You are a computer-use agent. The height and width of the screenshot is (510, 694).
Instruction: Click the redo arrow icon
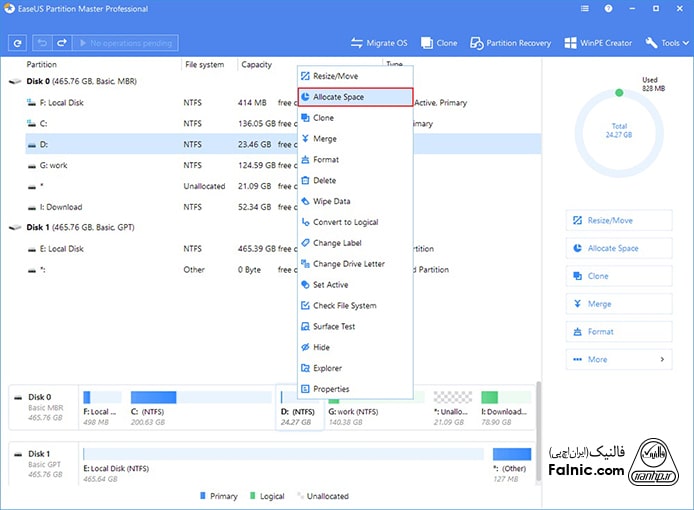pyautogui.click(x=62, y=43)
